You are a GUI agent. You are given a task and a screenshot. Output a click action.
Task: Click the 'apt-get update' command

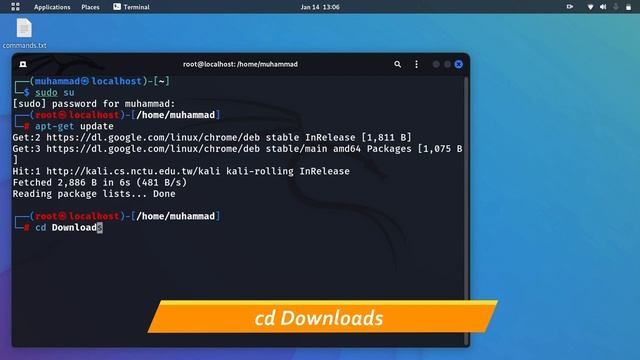pyautogui.click(x=74, y=126)
